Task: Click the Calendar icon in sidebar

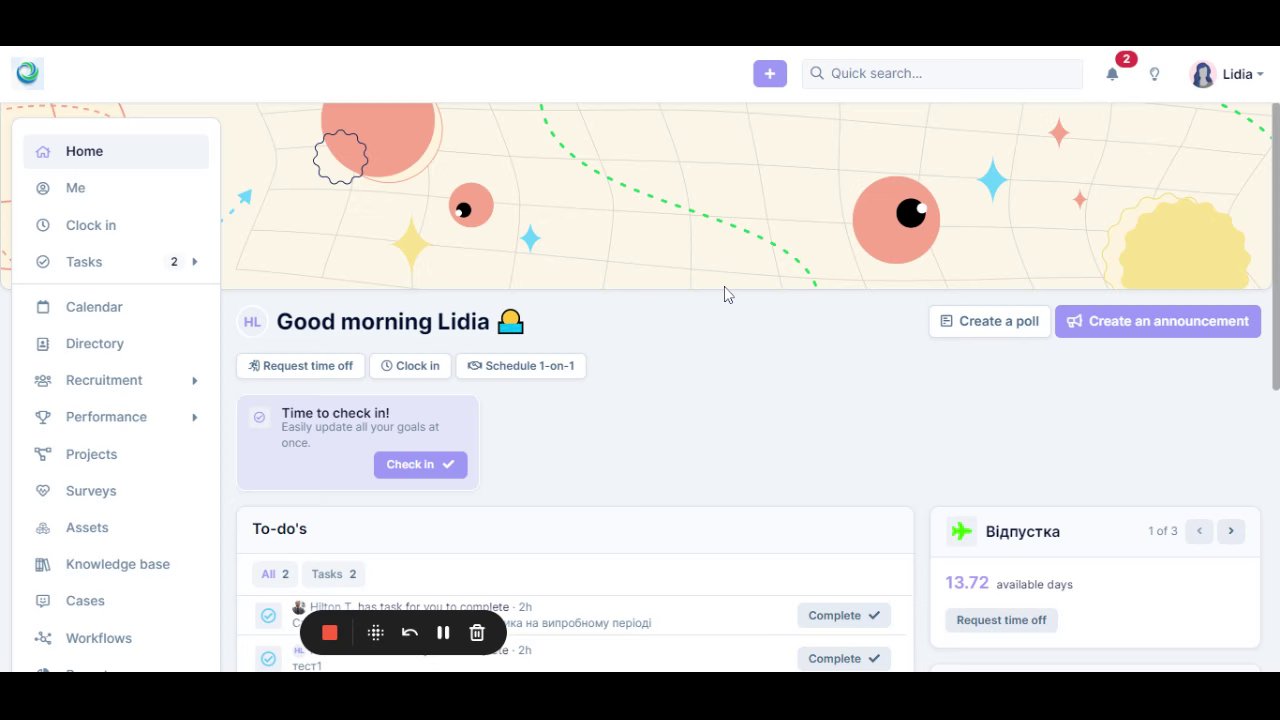Action: tap(43, 307)
